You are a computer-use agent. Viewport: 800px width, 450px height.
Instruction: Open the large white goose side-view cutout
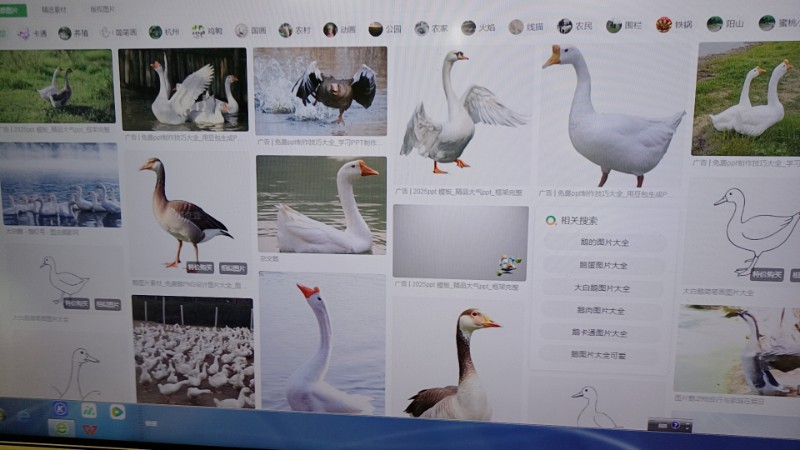pyautogui.click(x=613, y=115)
